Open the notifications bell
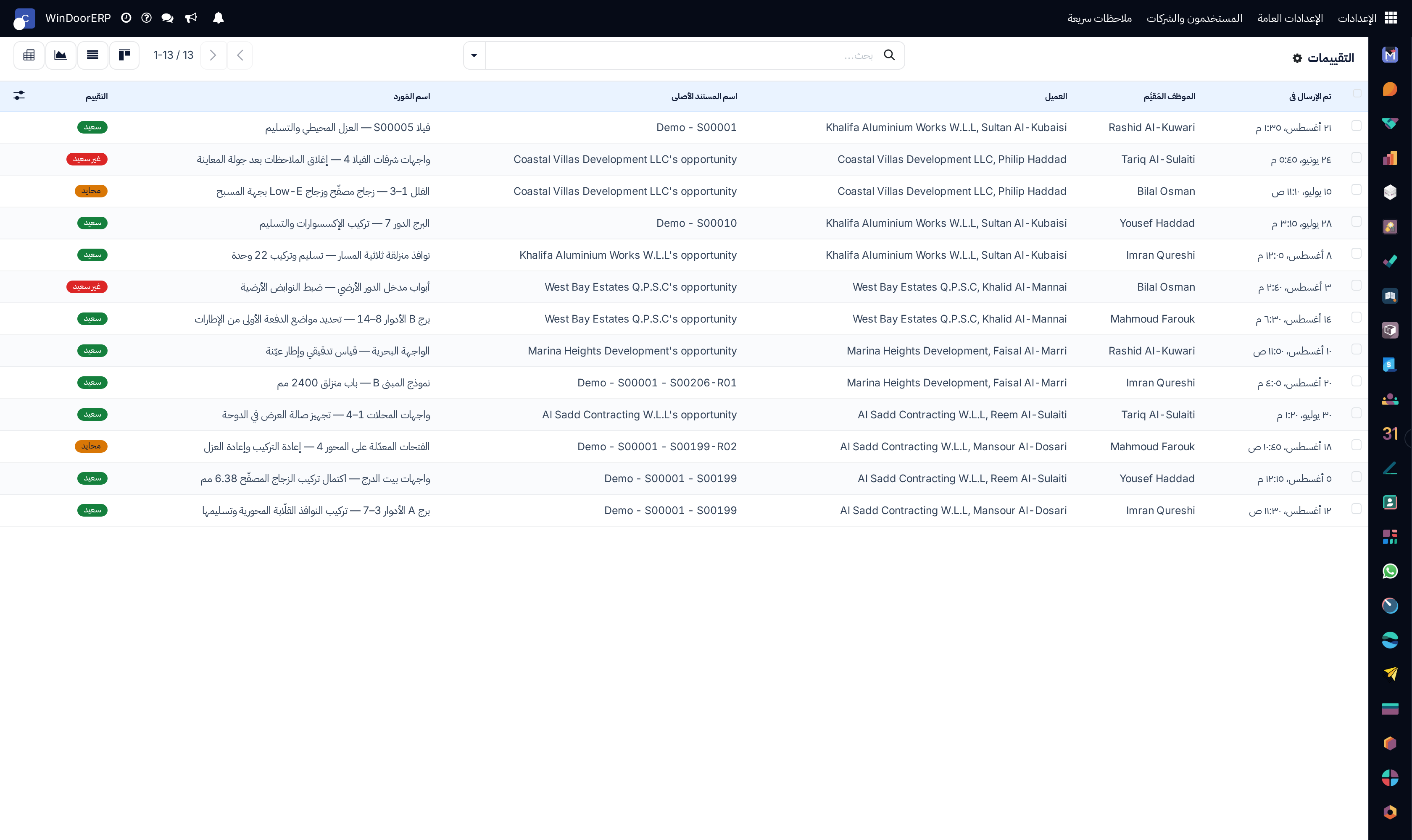The image size is (1412, 840). (x=218, y=18)
